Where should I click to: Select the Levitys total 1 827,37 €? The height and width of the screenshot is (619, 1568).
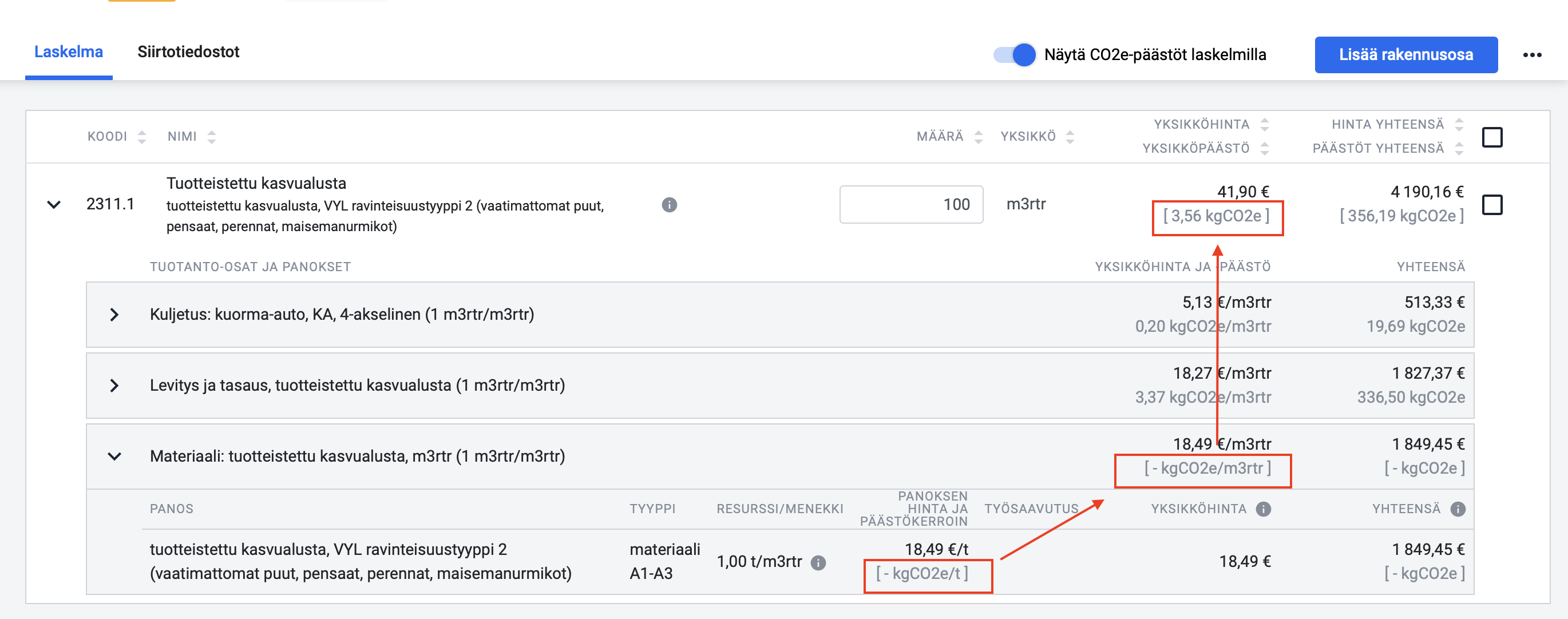(1428, 373)
